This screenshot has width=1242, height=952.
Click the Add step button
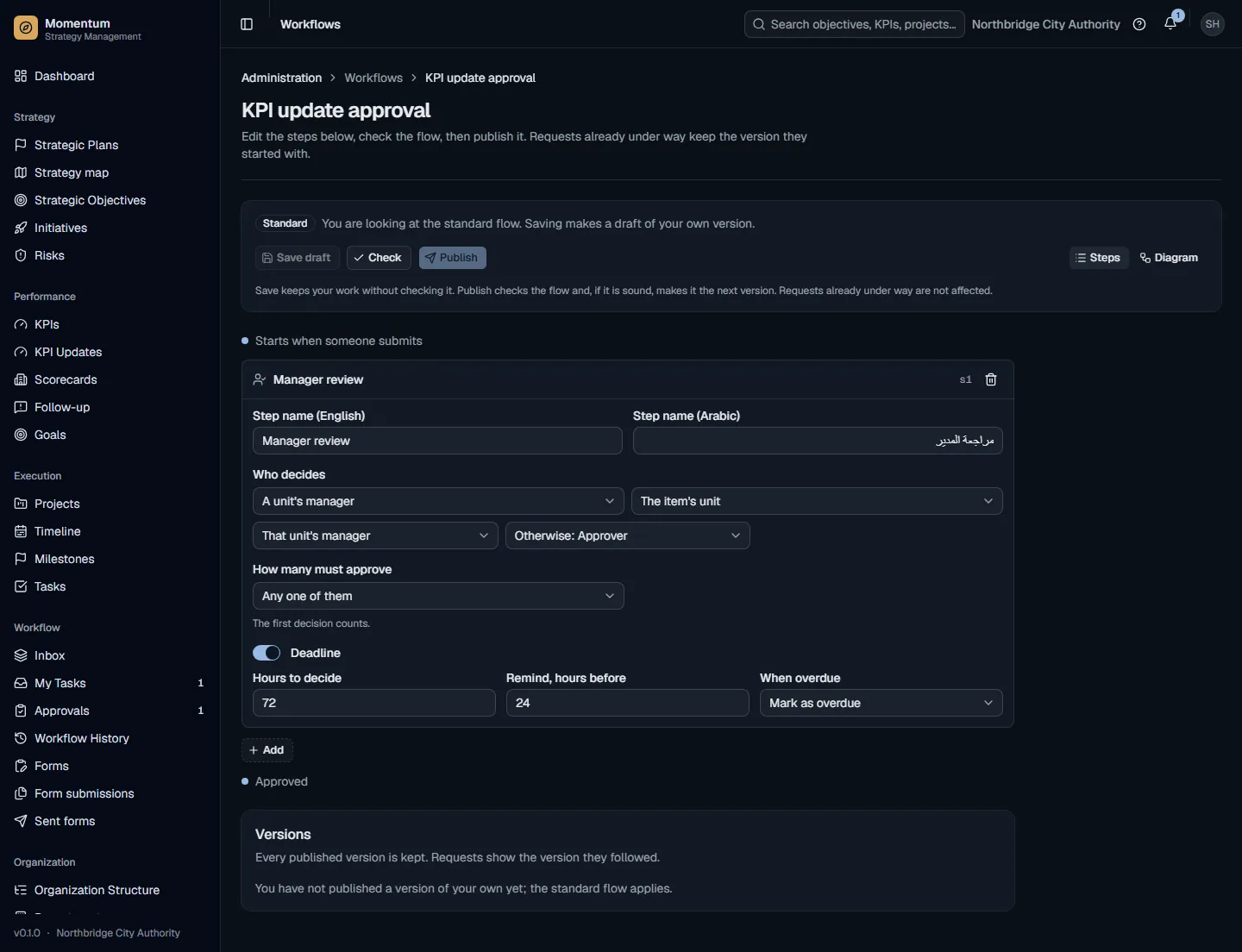(267, 750)
